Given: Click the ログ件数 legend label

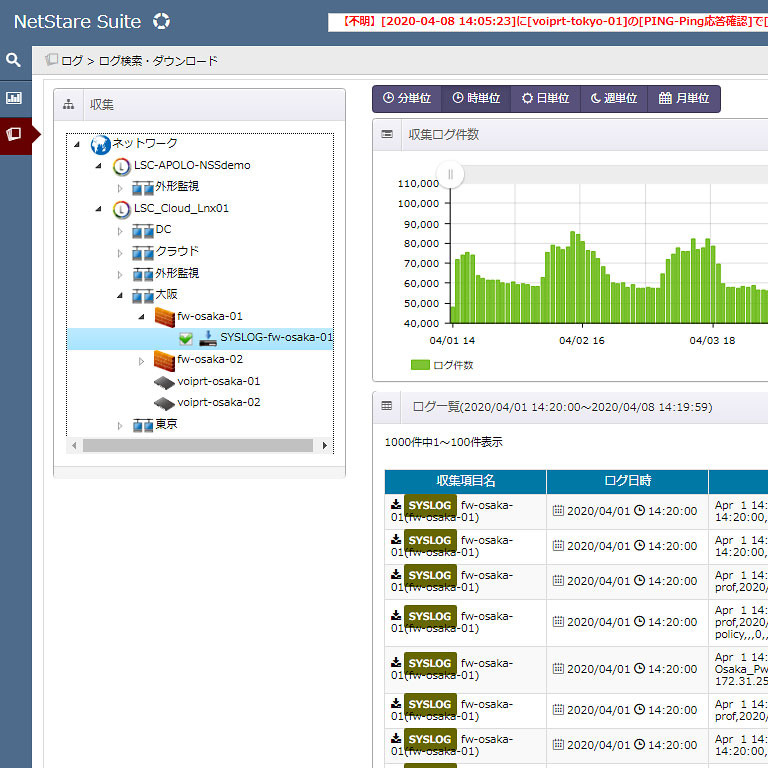Looking at the screenshot, I should [x=453, y=365].
